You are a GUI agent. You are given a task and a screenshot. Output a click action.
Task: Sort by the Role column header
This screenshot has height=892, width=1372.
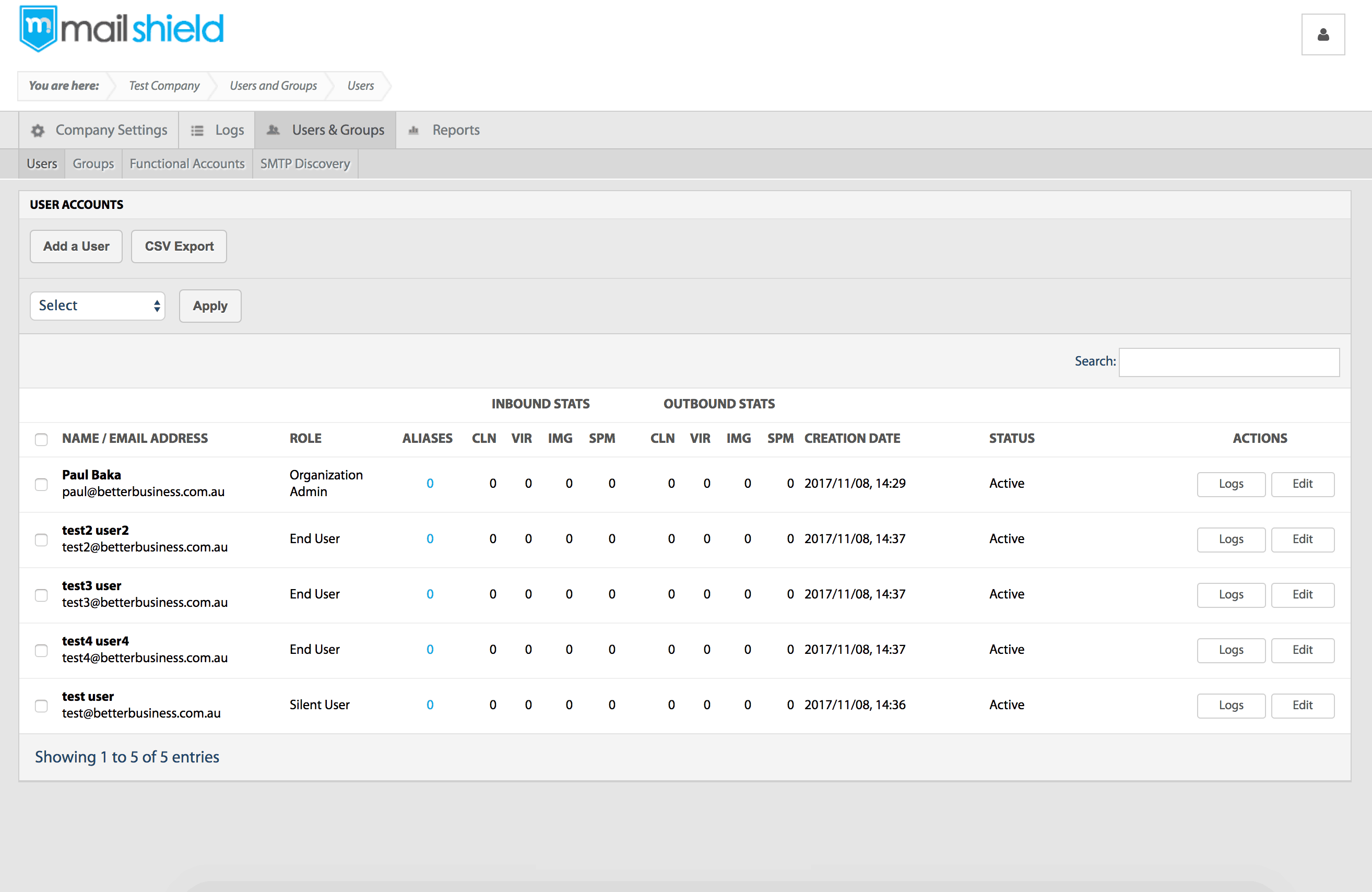coord(305,439)
